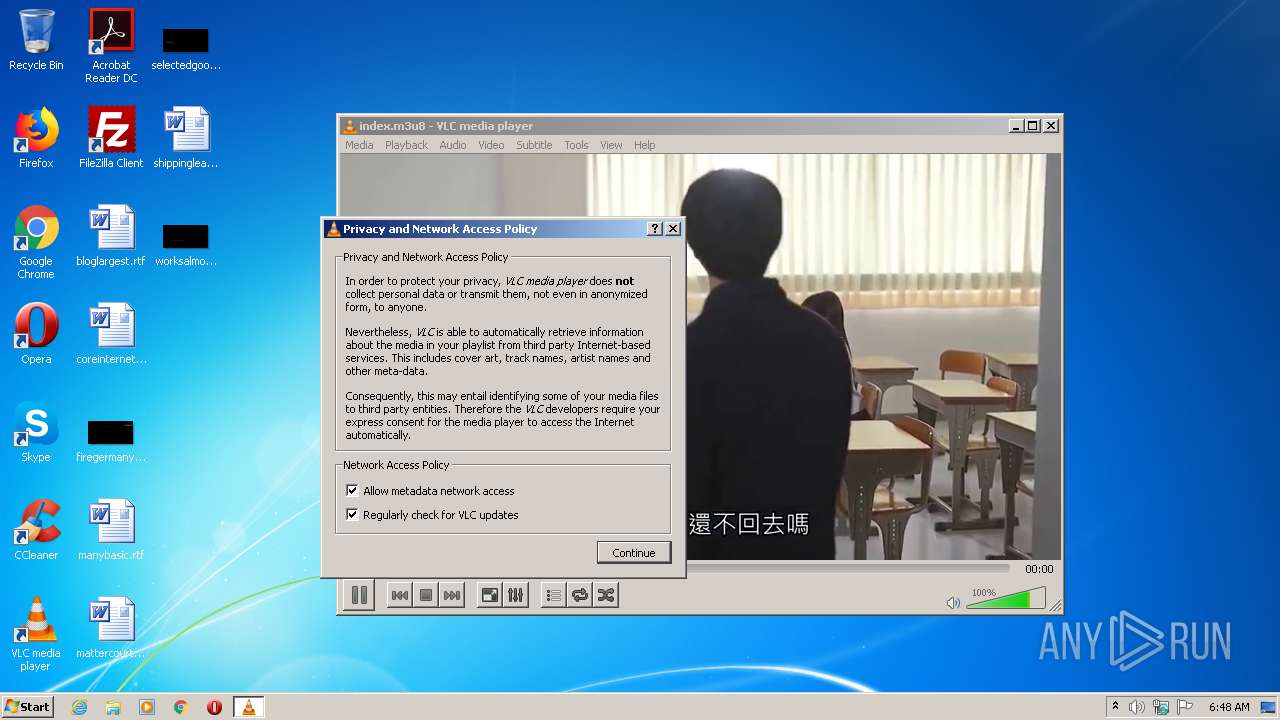Open the Windows Start menu
Screen dimensions: 1280x720
tap(28, 707)
